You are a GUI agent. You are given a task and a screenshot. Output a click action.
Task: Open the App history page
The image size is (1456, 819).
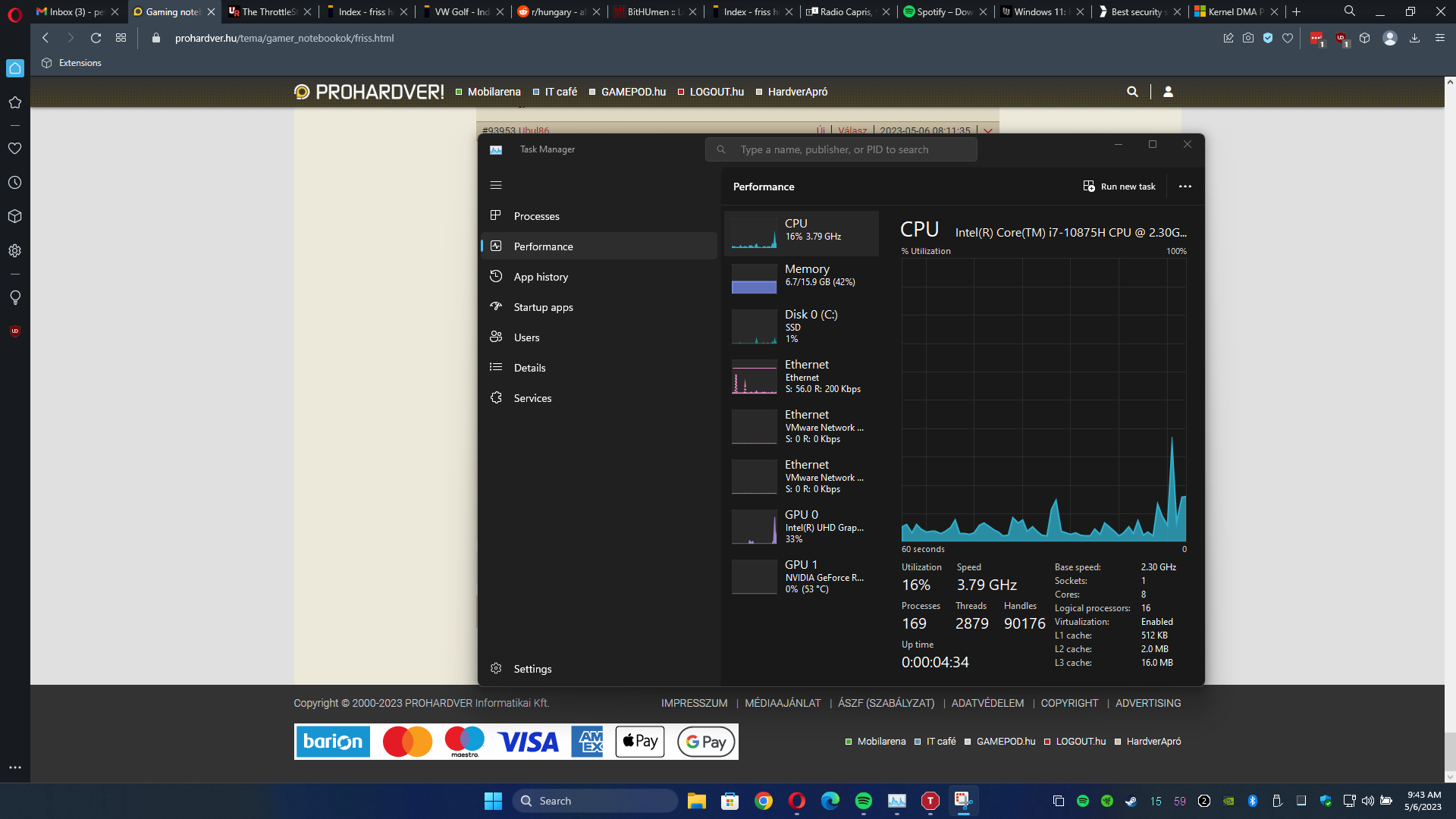[x=540, y=277]
